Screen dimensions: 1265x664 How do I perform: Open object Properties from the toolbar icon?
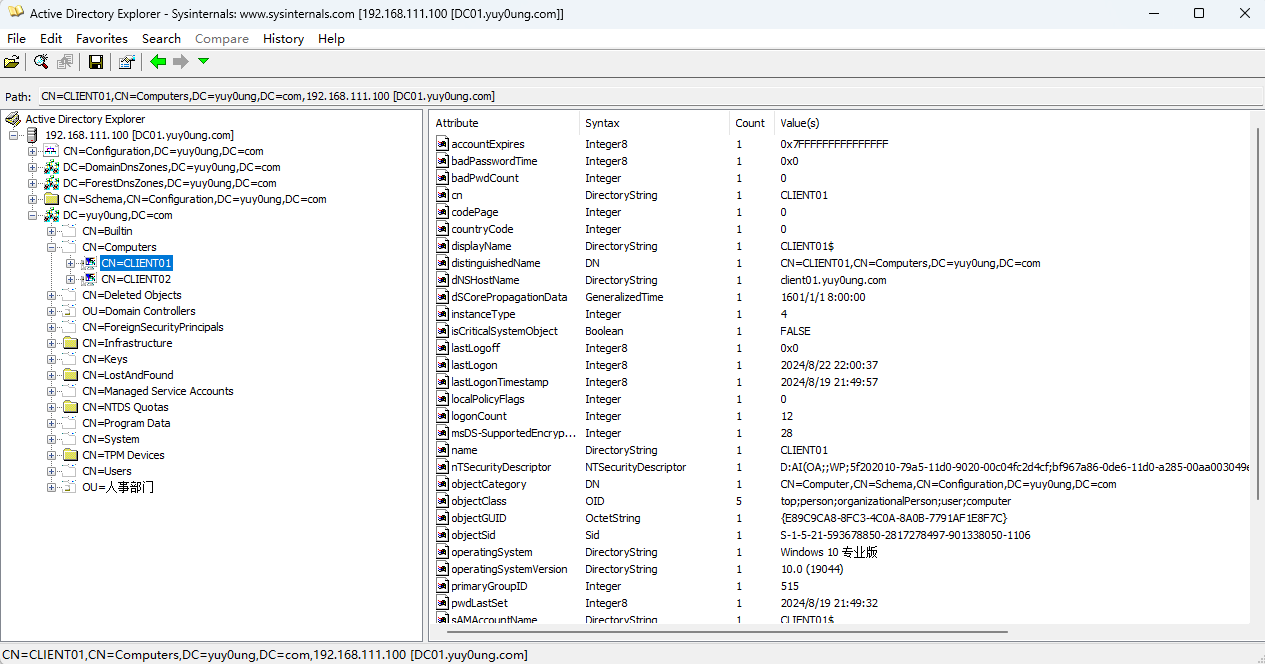click(x=126, y=62)
